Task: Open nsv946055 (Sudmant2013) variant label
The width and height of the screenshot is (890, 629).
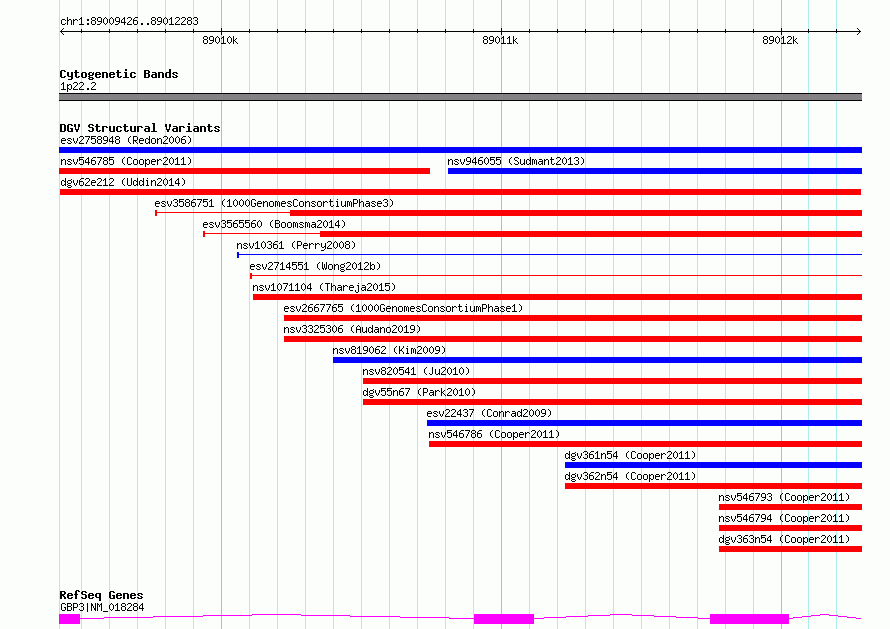Action: [516, 161]
